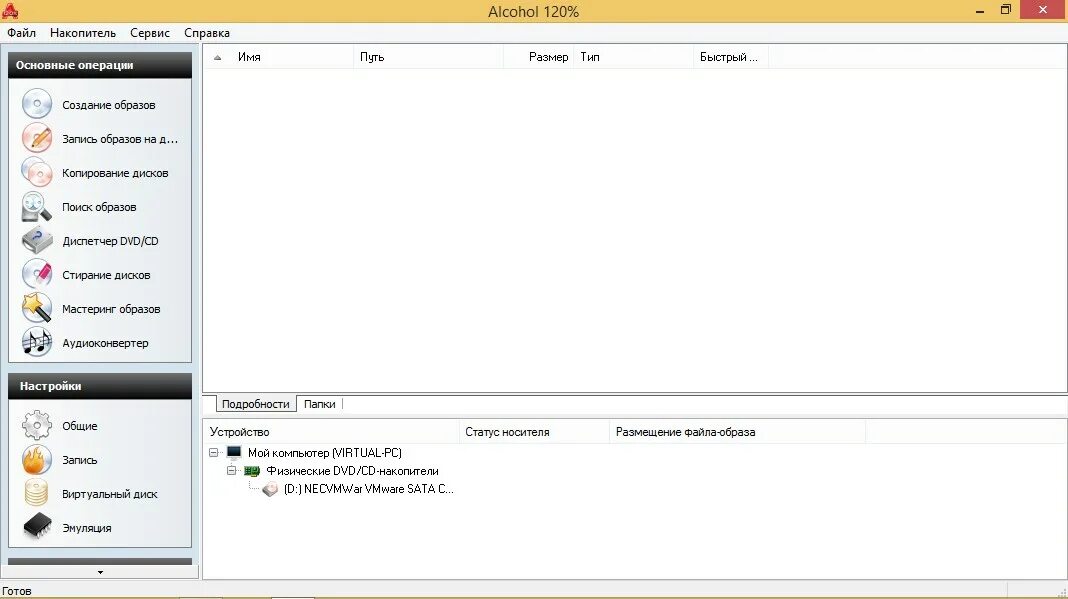The height and width of the screenshot is (599, 1068).
Task: Click the D: drive disc icon
Action: coord(270,489)
